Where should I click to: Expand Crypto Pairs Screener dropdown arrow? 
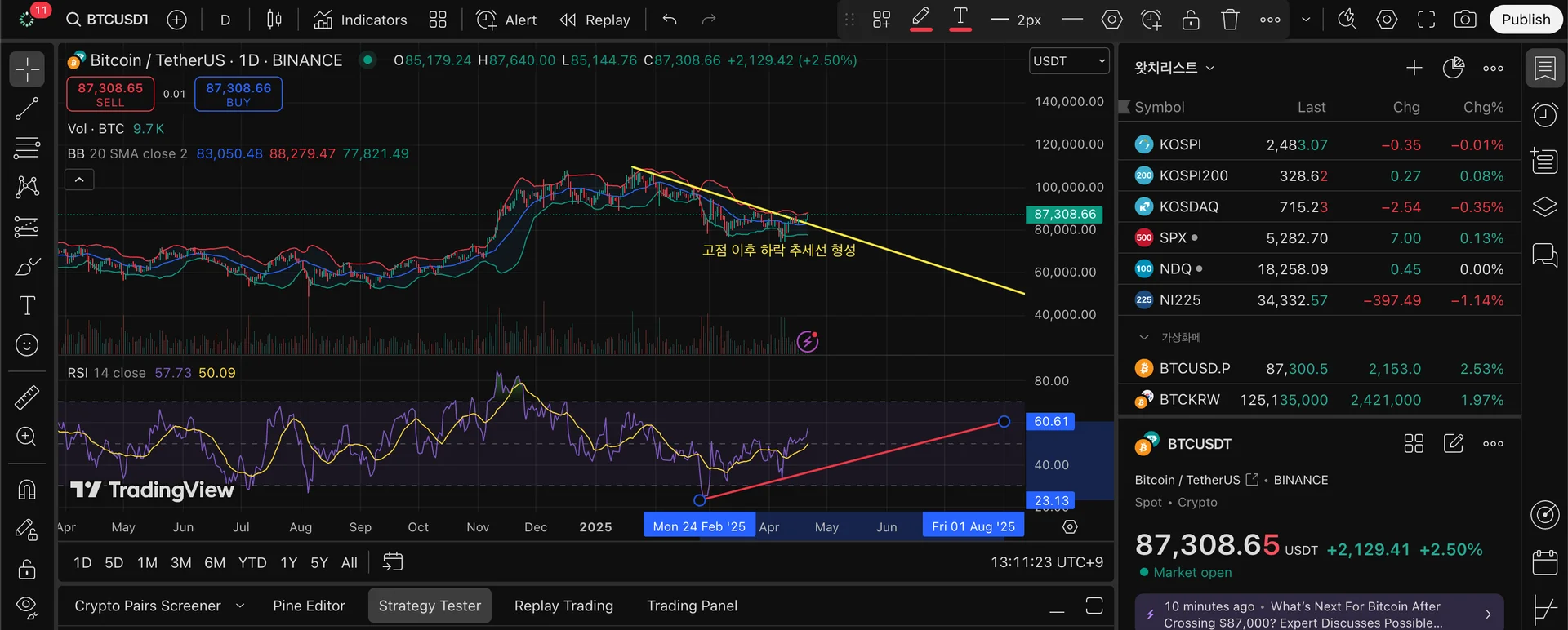click(x=240, y=606)
